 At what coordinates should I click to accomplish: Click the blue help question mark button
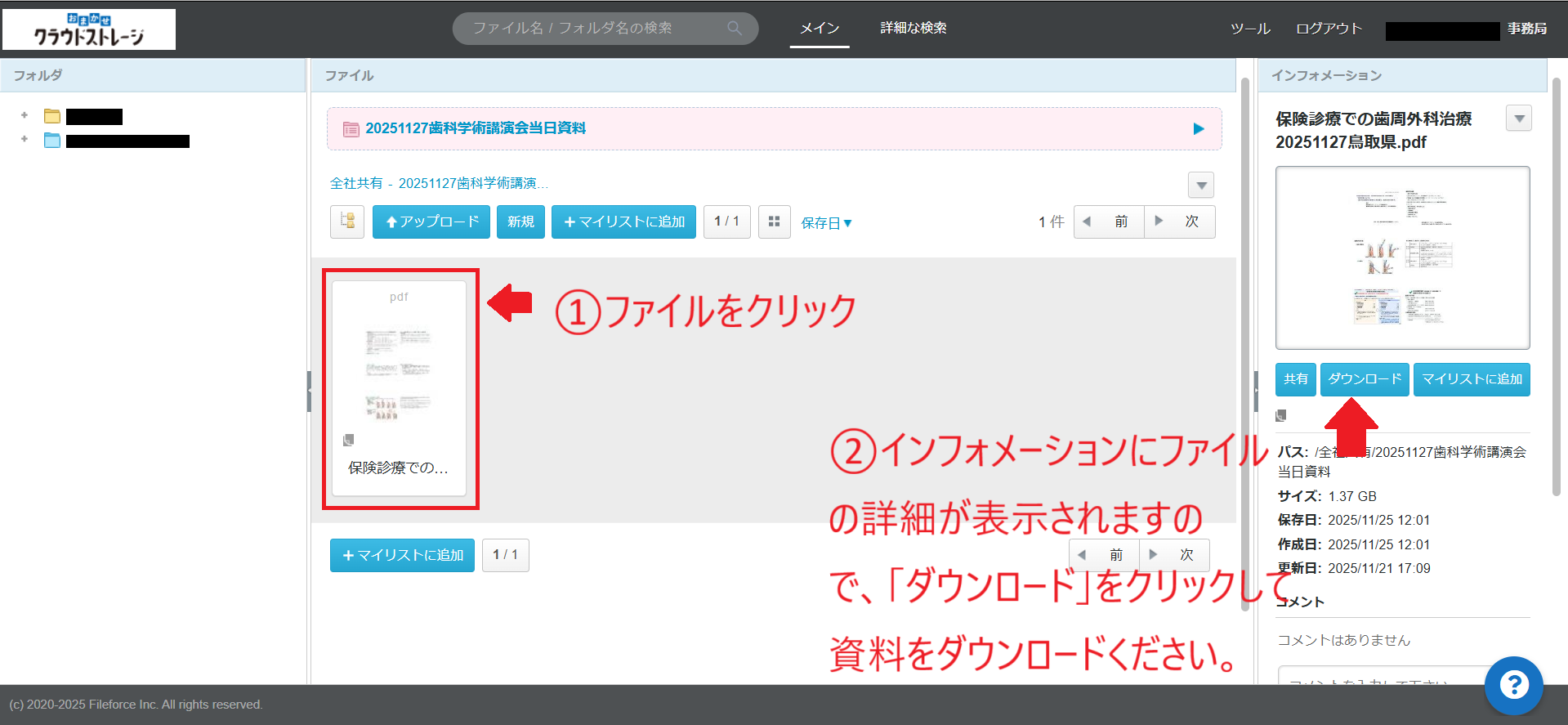coord(1513,685)
